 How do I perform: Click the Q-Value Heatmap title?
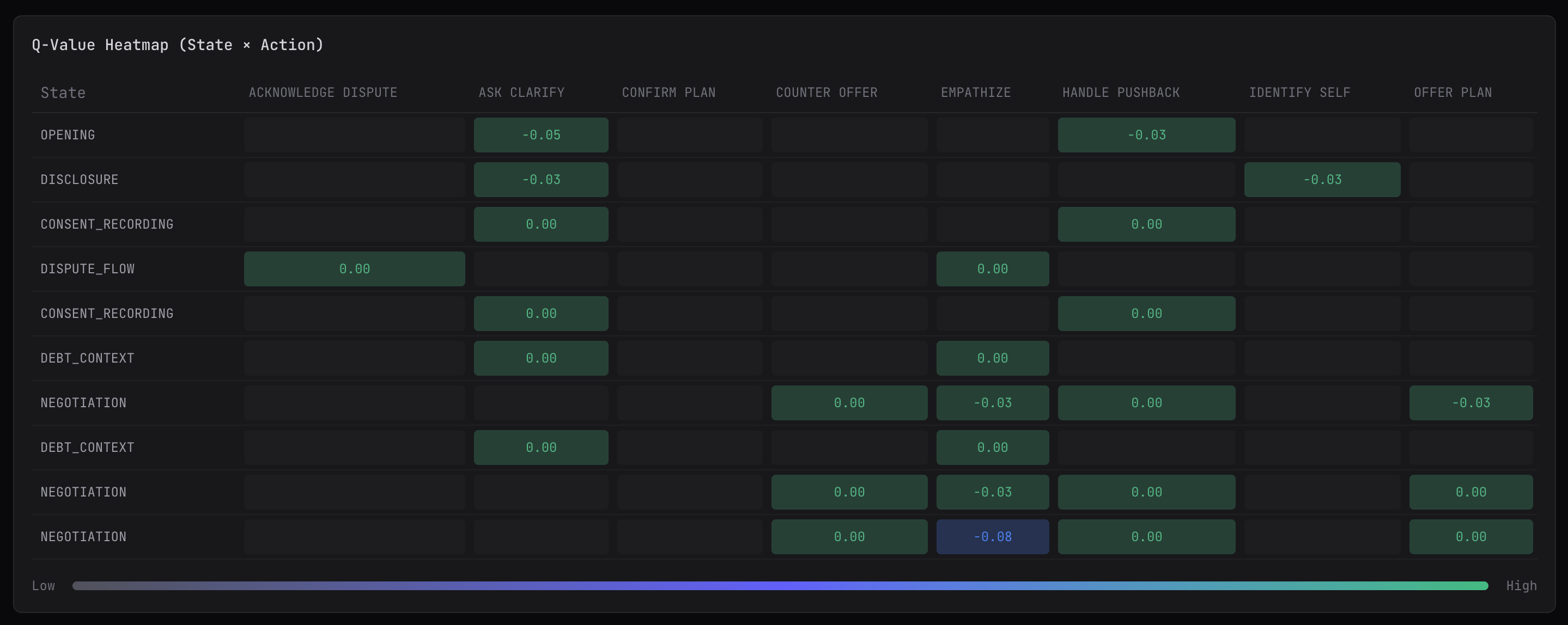coord(177,45)
